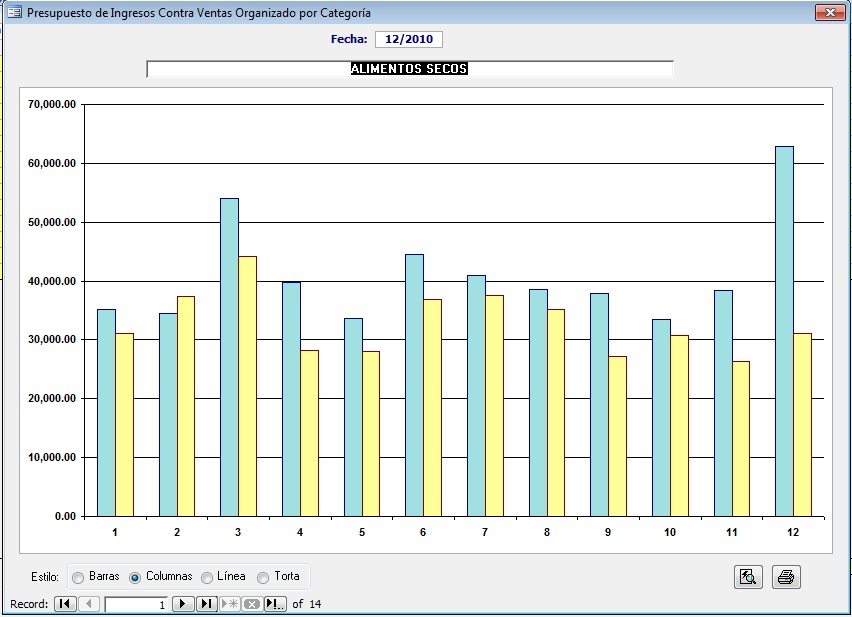The height and width of the screenshot is (617, 852).
Task: Click the 'Estilo:' label
Action: coord(45,577)
